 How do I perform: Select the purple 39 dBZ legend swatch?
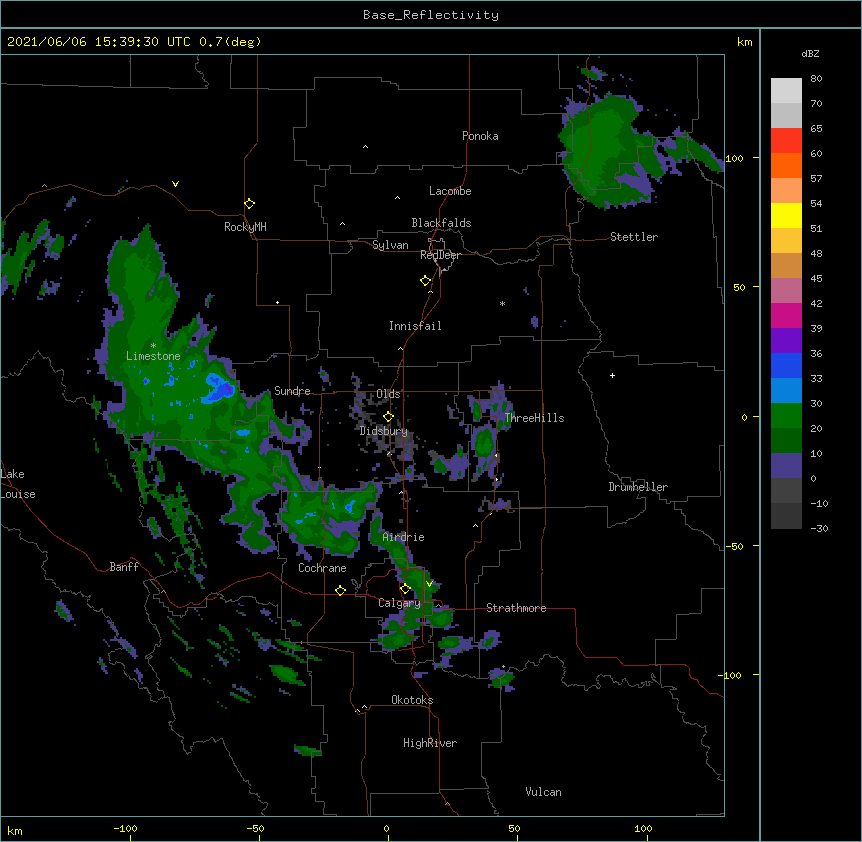786,340
